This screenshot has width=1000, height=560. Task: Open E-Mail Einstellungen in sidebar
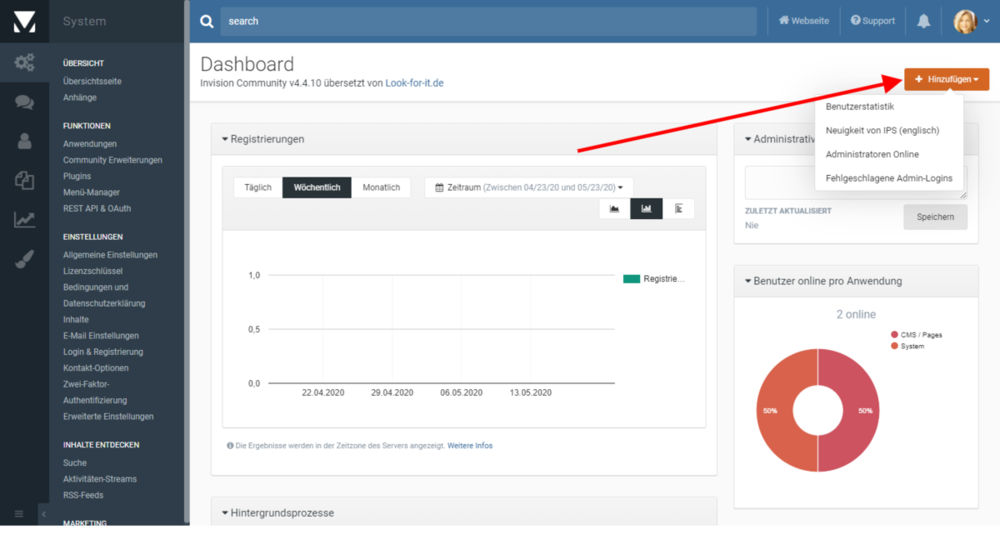[x=101, y=335]
